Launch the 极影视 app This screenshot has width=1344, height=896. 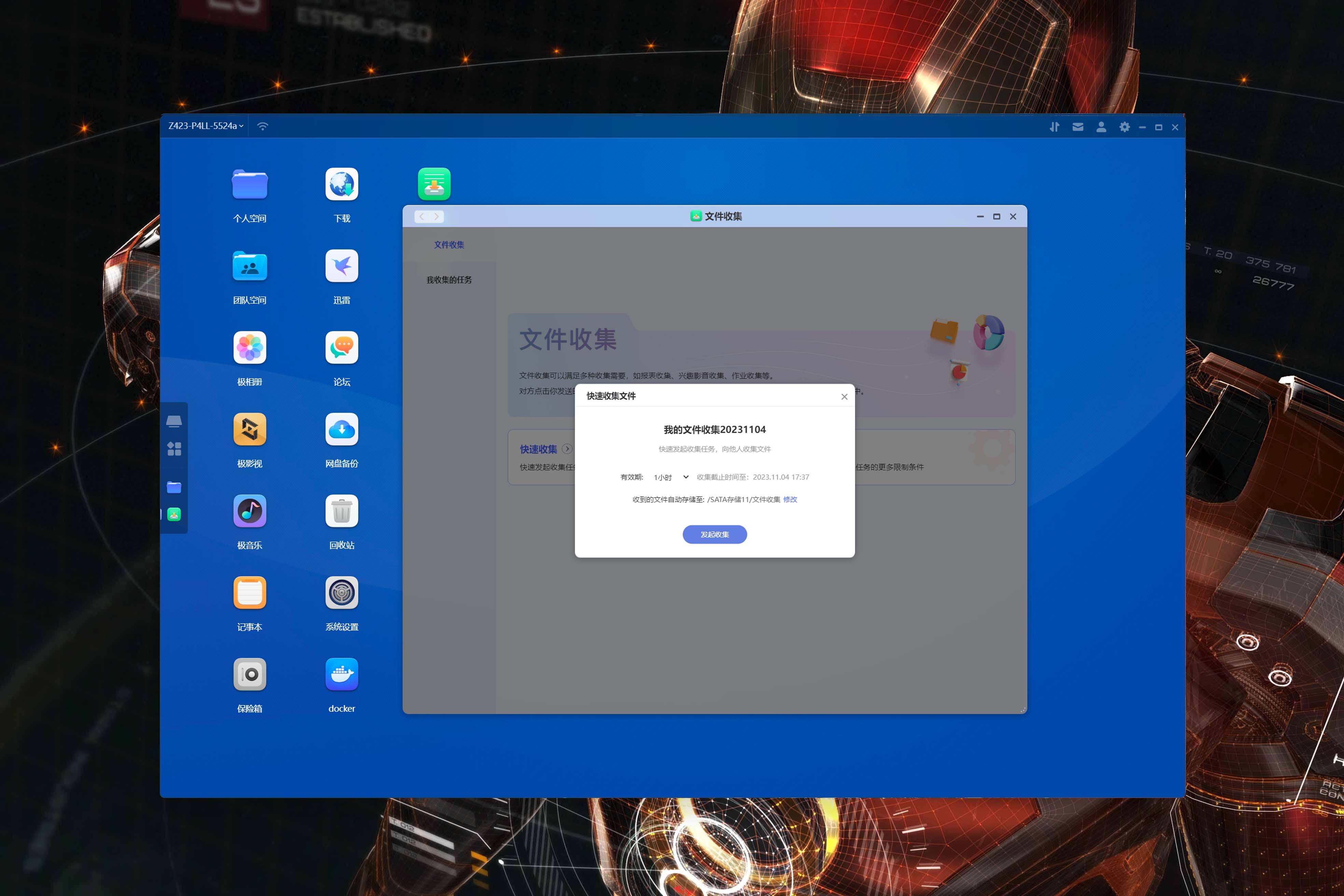point(250,429)
